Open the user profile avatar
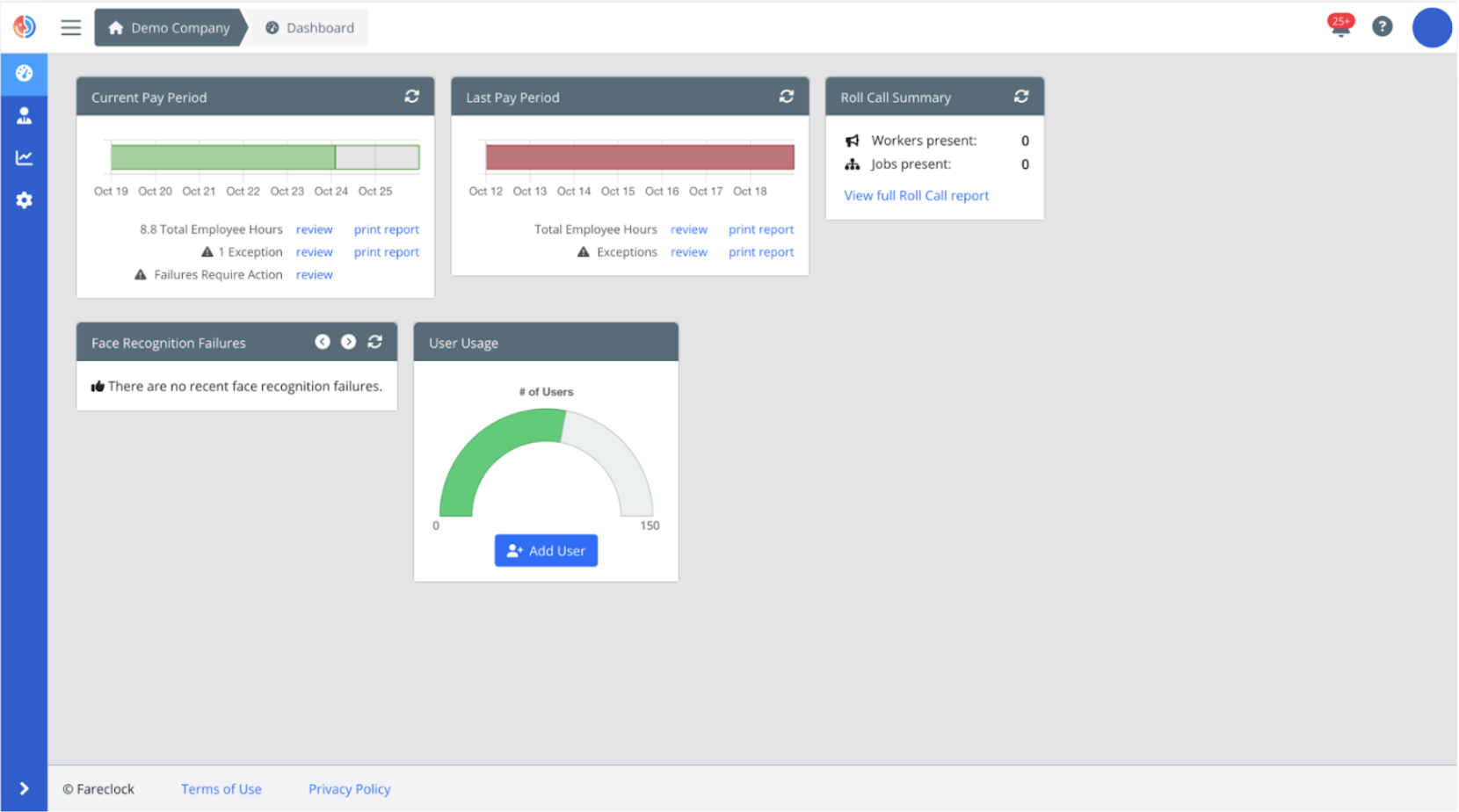Image resolution: width=1459 pixels, height=812 pixels. [1431, 27]
